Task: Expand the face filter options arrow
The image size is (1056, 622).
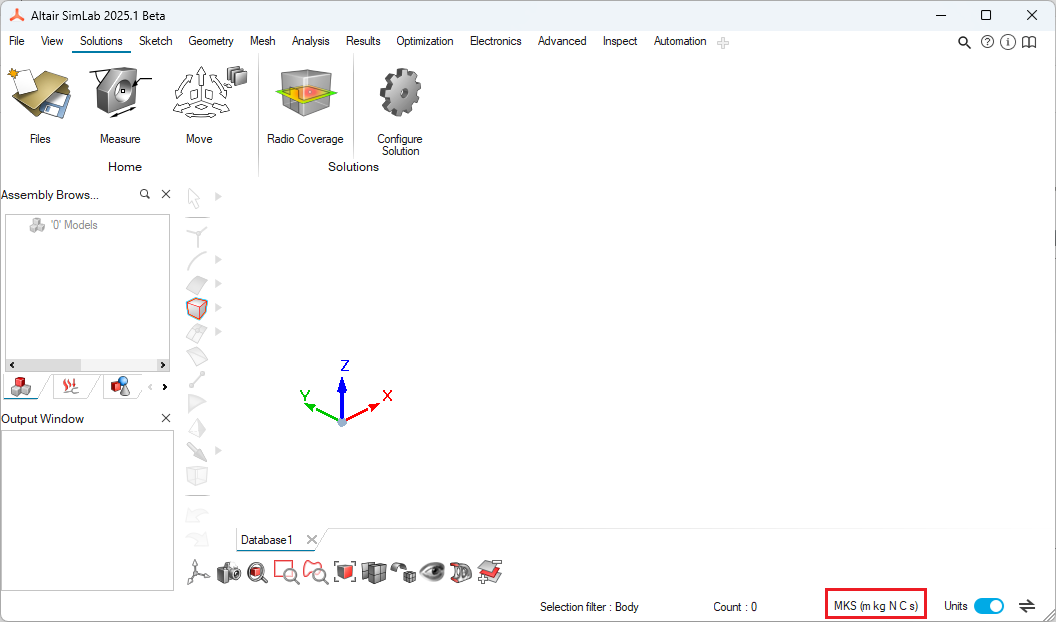Action: [x=218, y=283]
